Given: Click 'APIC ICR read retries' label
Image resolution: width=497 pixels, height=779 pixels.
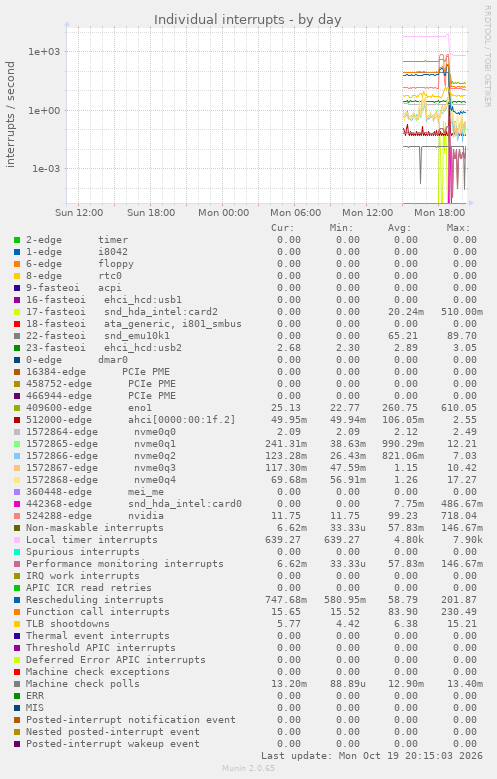Looking at the screenshot, I should pos(89,588).
